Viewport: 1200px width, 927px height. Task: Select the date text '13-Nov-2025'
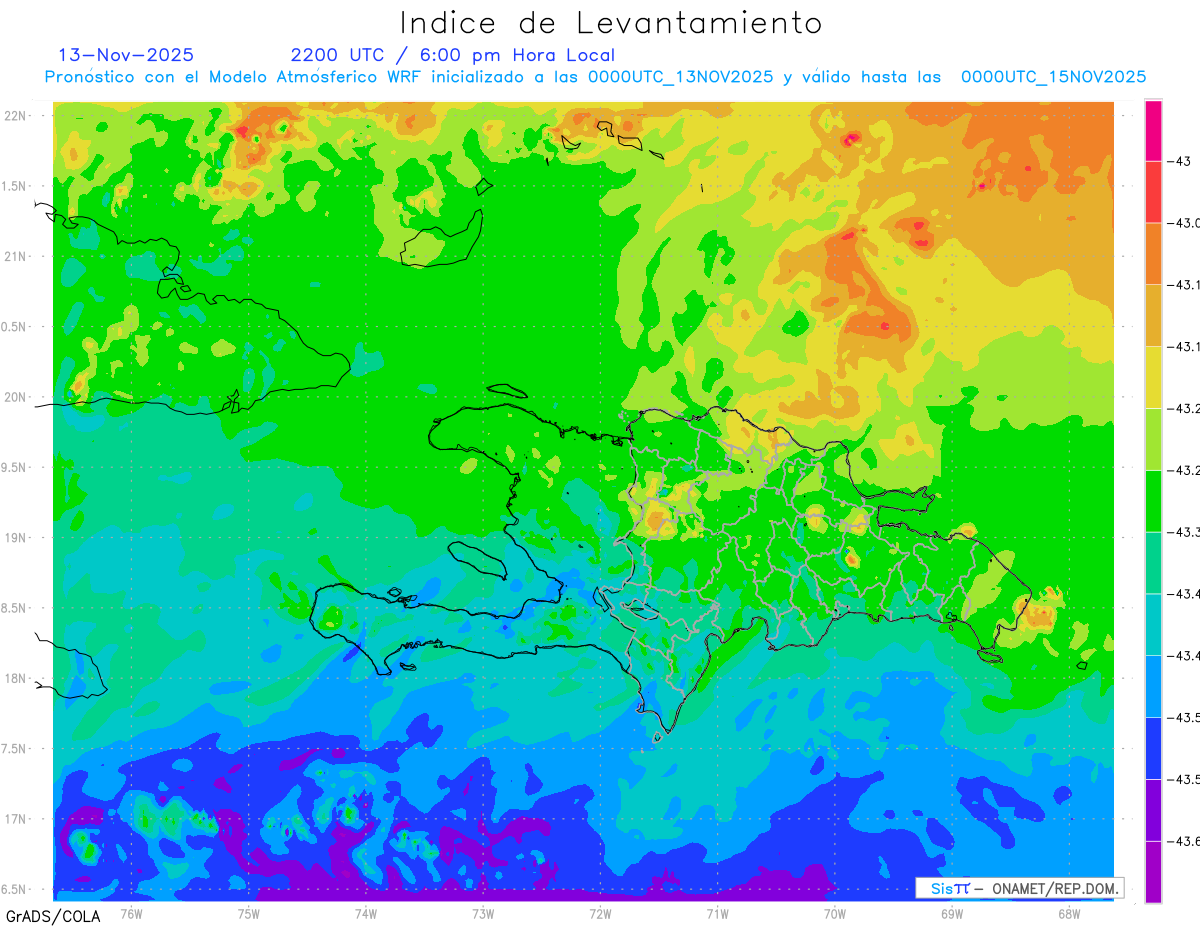[x=126, y=55]
